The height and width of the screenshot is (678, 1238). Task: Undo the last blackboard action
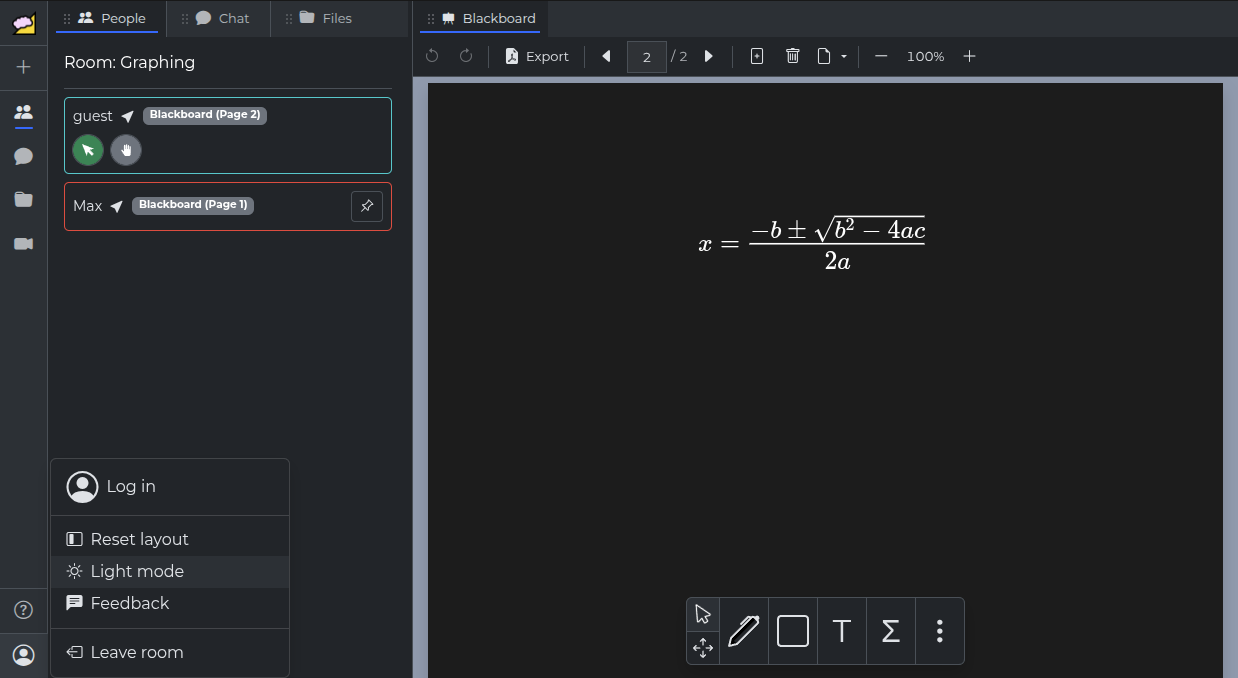click(x=432, y=56)
